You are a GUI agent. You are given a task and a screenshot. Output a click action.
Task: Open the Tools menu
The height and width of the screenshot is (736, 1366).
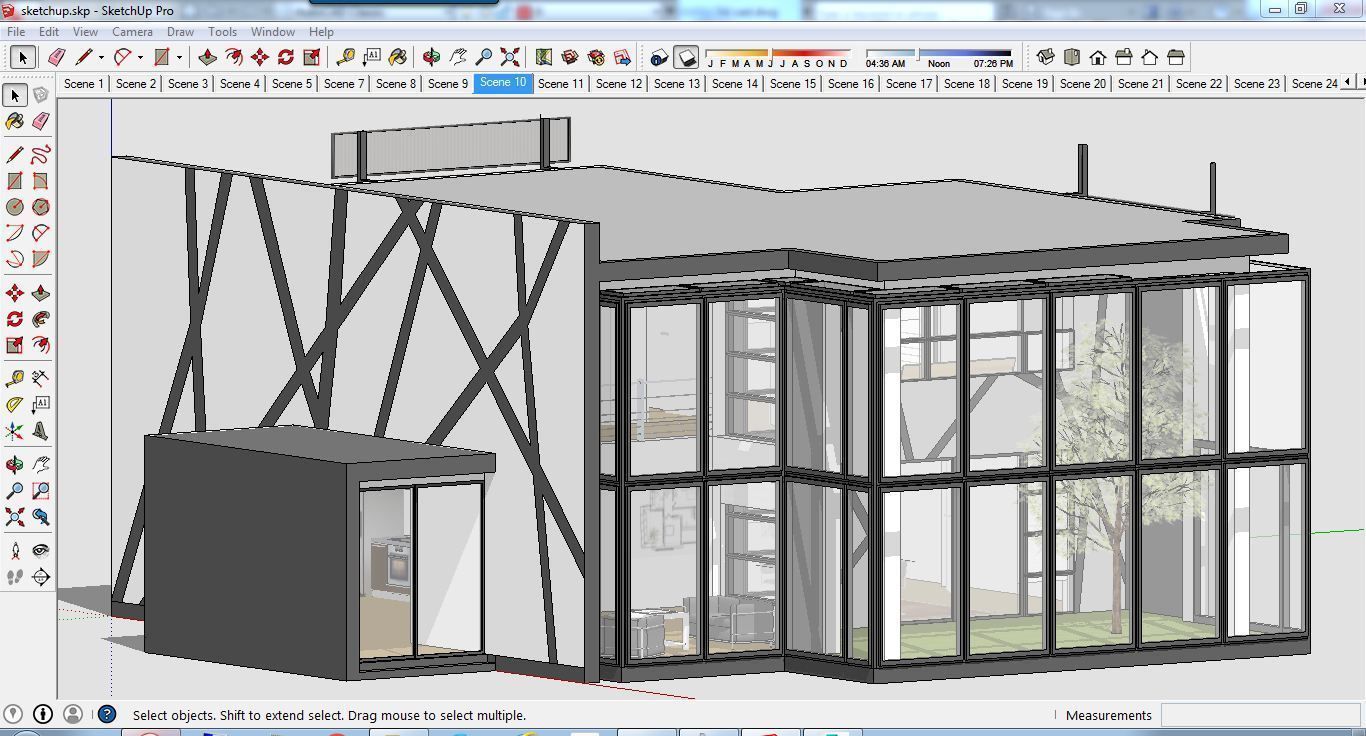coord(222,32)
